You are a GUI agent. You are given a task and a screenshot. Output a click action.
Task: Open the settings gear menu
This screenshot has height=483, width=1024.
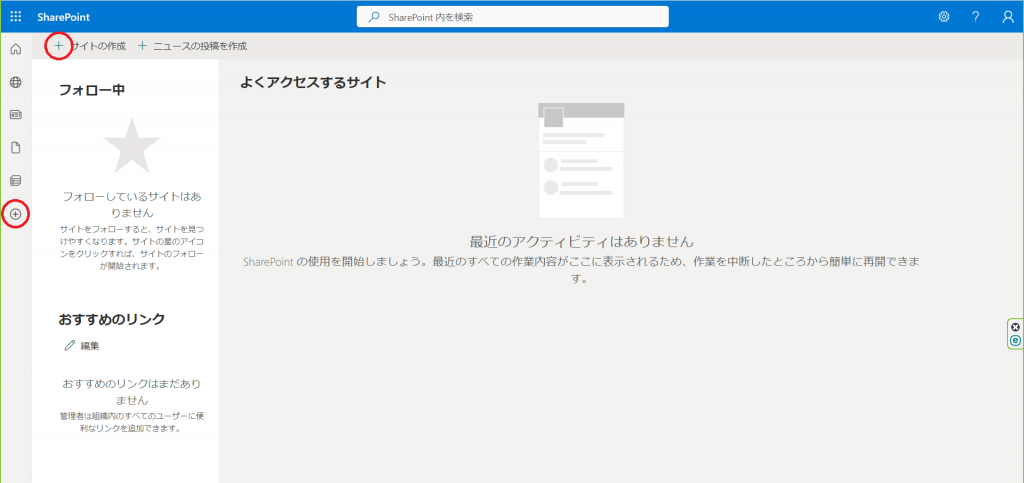pos(944,17)
